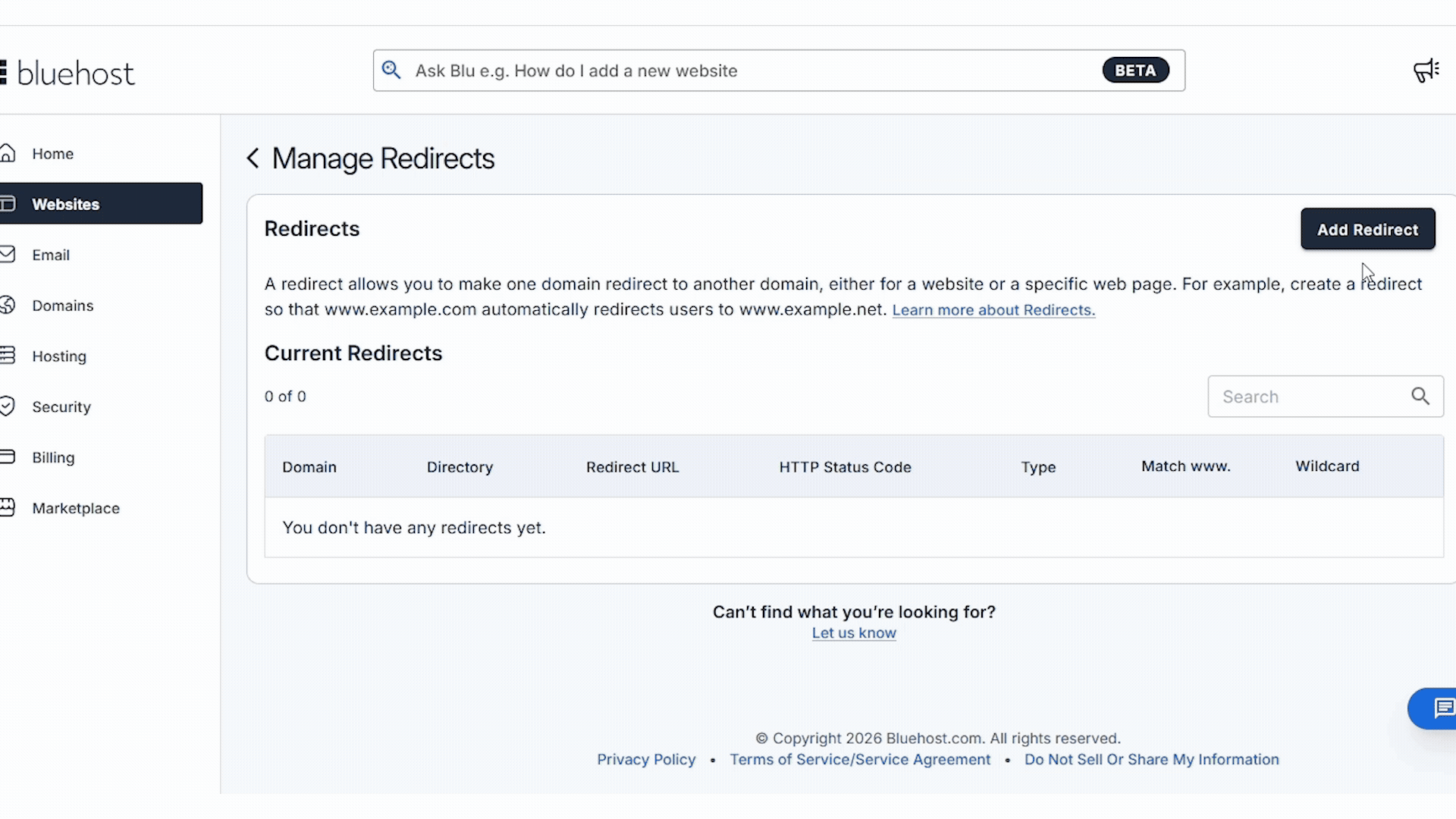The width and height of the screenshot is (1456, 819).
Task: Open the announcements megaphone icon
Action: (1426, 71)
